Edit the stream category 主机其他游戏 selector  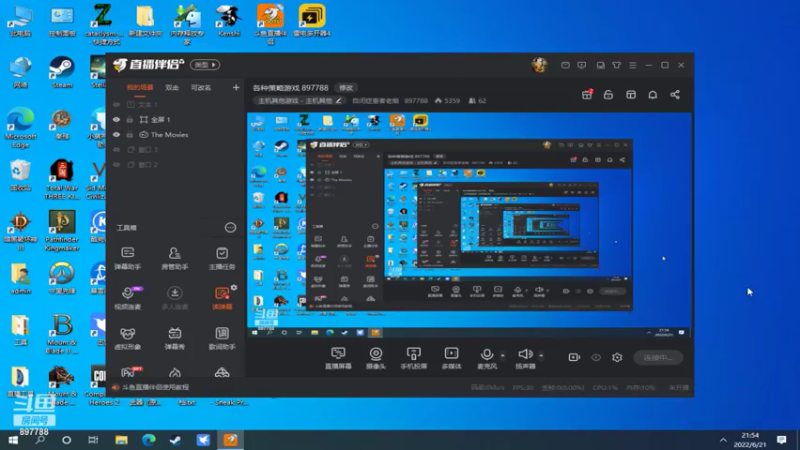pos(299,101)
